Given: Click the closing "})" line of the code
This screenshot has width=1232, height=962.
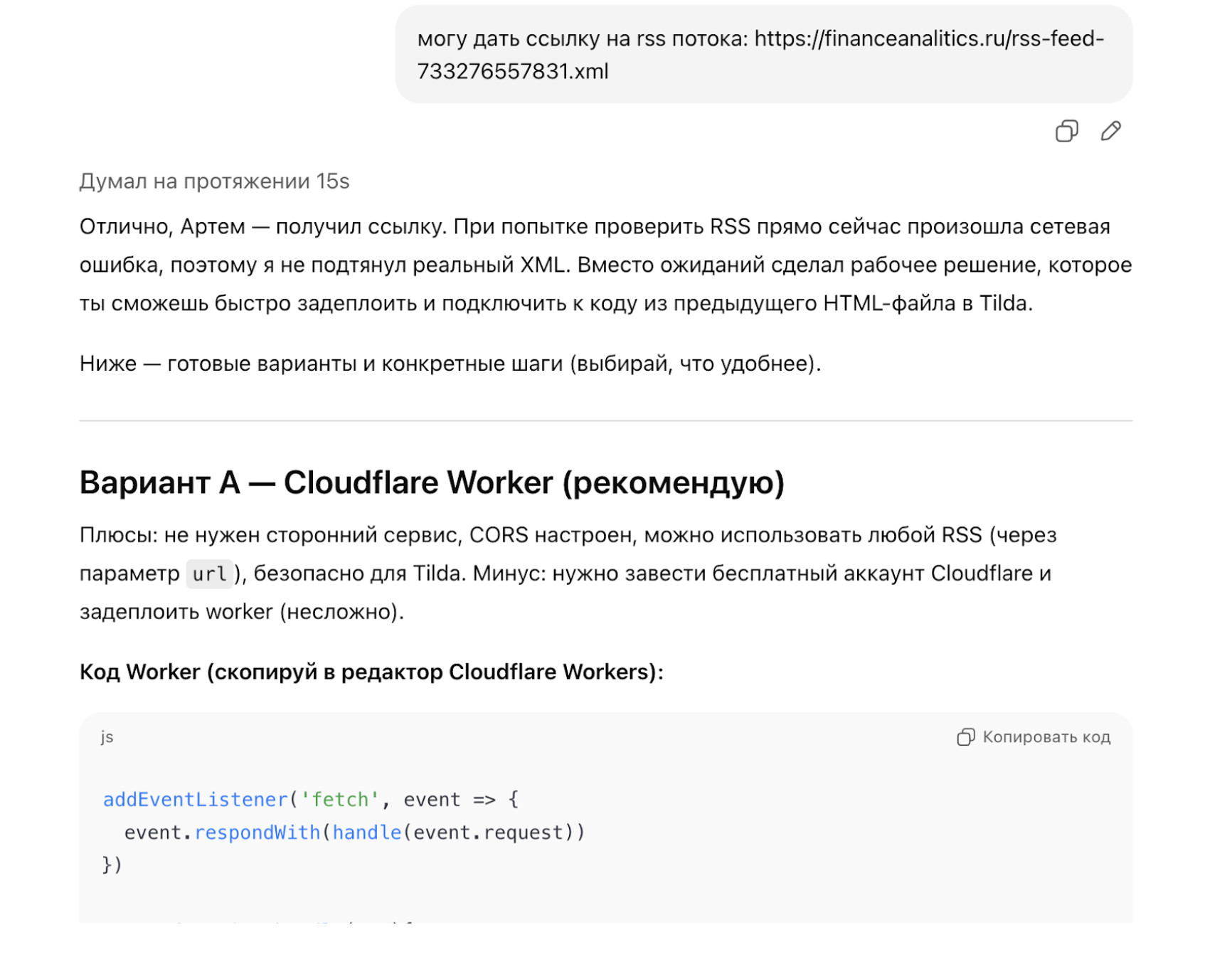Looking at the screenshot, I should point(112,865).
